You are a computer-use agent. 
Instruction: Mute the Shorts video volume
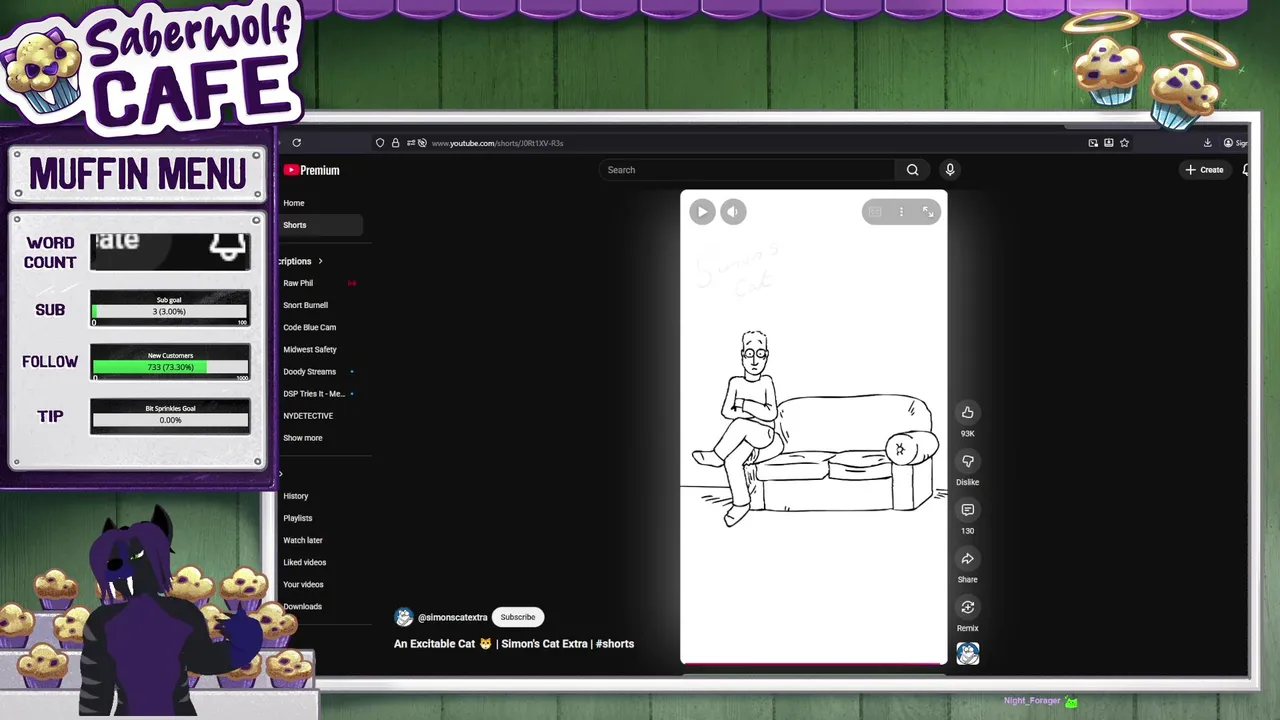coord(733,211)
